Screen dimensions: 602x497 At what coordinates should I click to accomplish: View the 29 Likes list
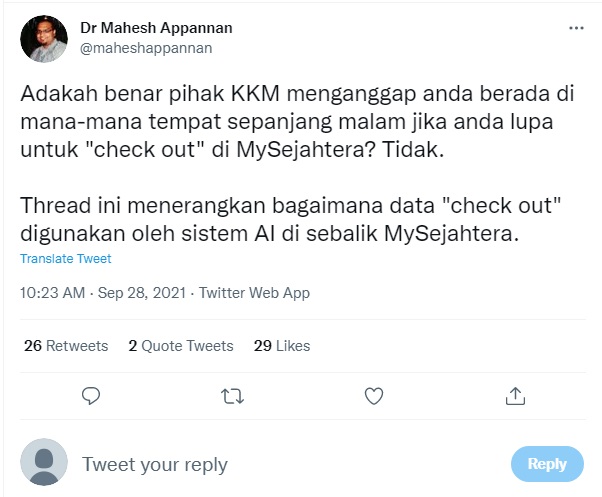coord(282,346)
